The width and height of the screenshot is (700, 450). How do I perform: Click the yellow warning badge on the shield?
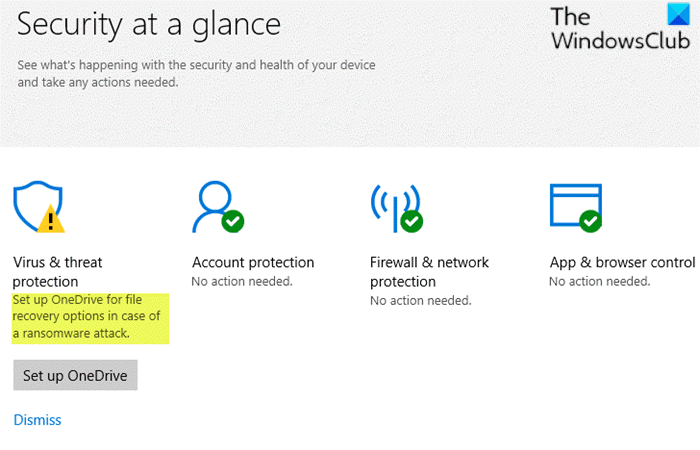[51, 219]
